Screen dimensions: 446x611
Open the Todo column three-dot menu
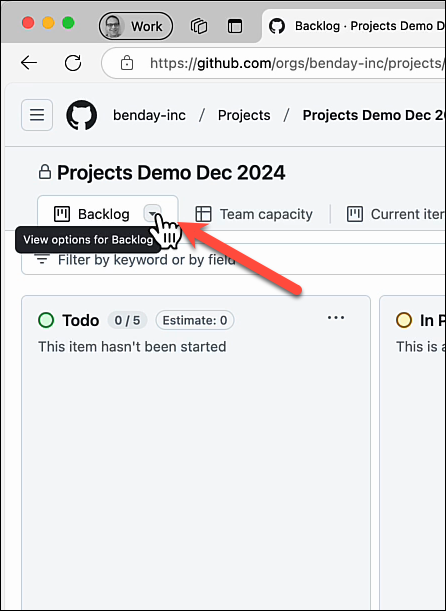pyautogui.click(x=336, y=318)
